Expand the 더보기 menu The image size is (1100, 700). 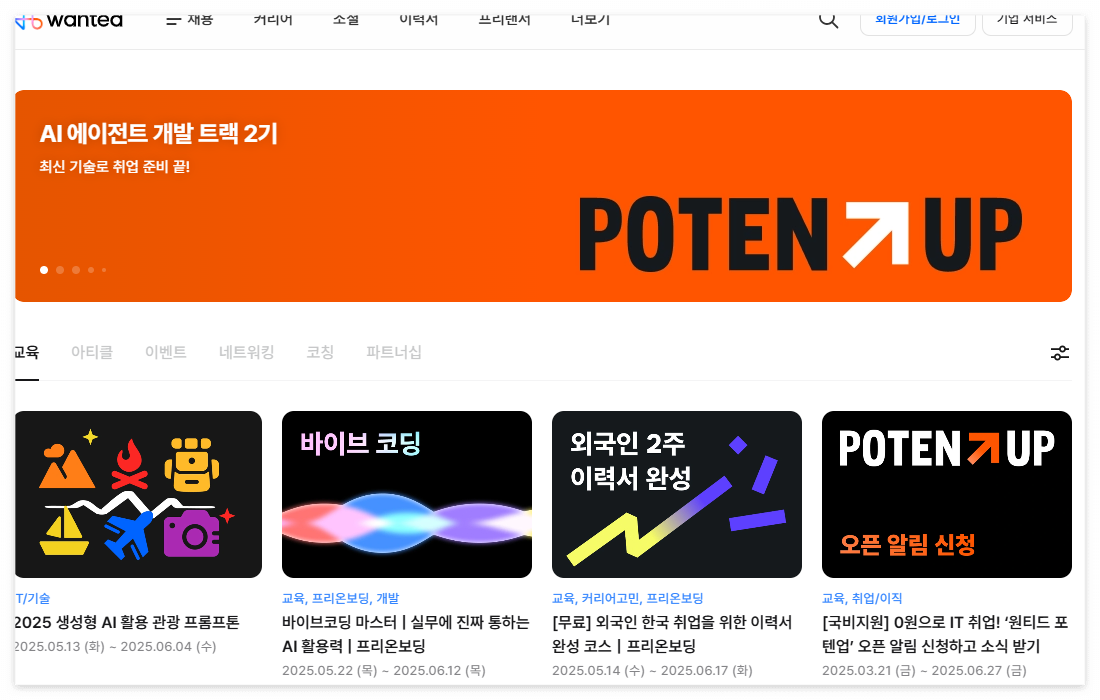click(591, 20)
